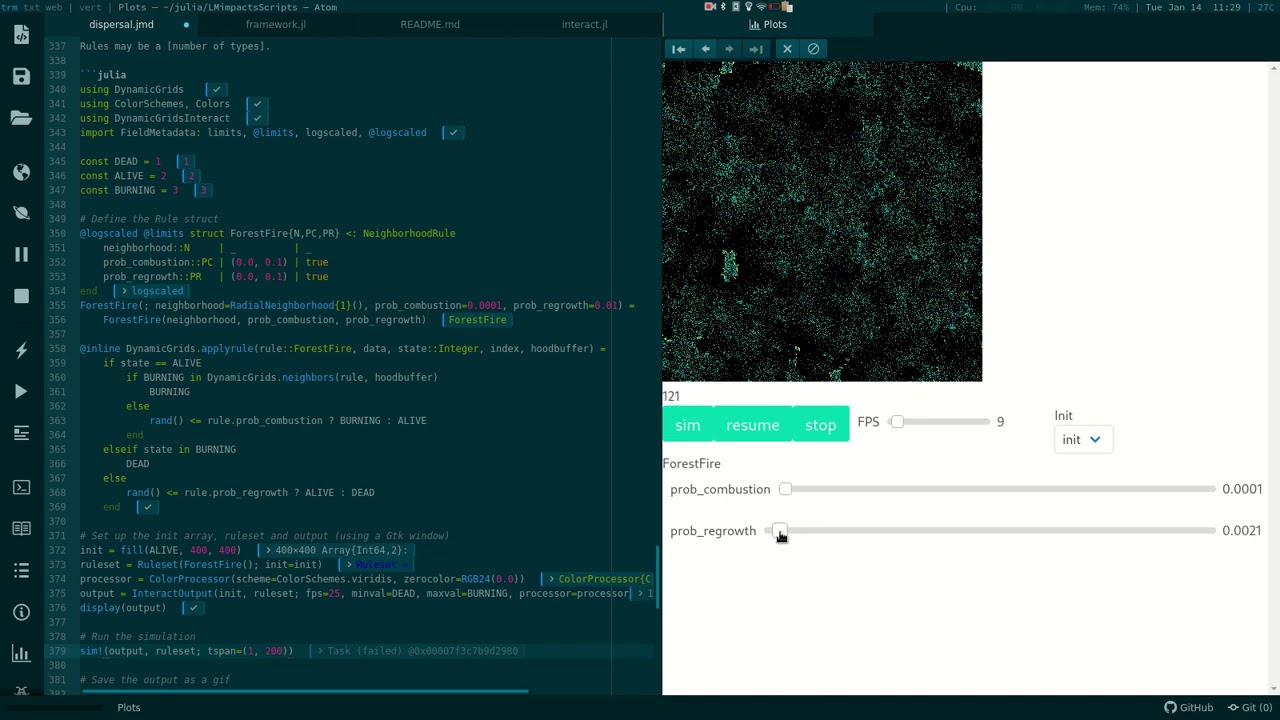Click the save file icon

tap(21, 76)
